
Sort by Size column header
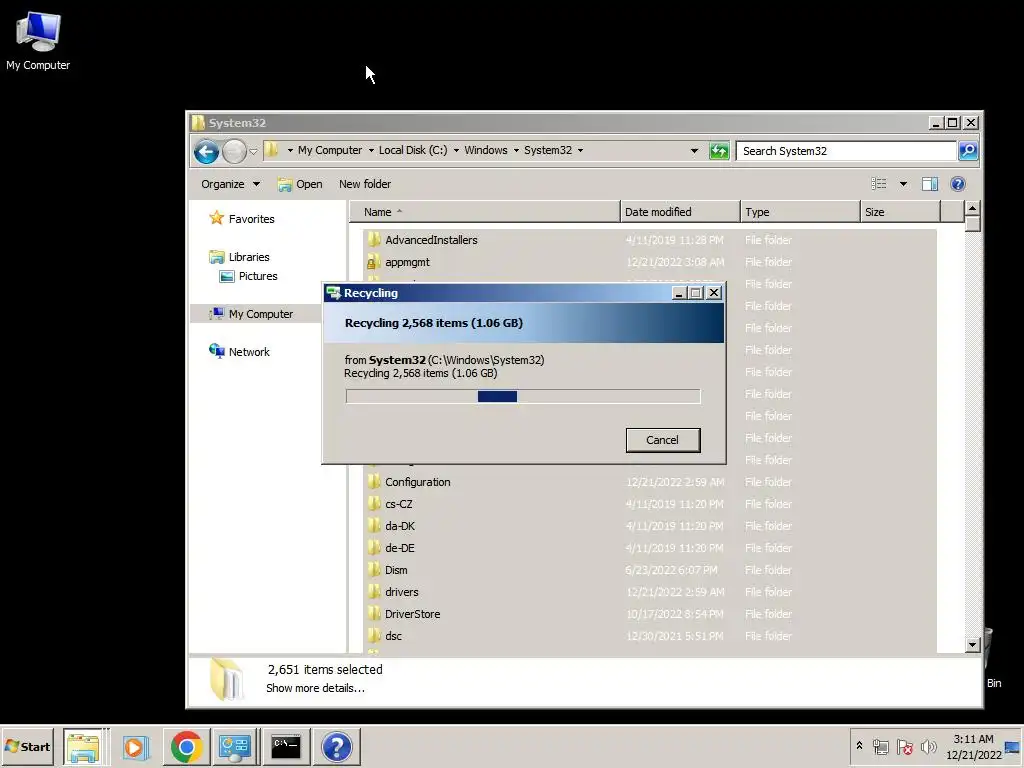pyautogui.click(x=900, y=212)
